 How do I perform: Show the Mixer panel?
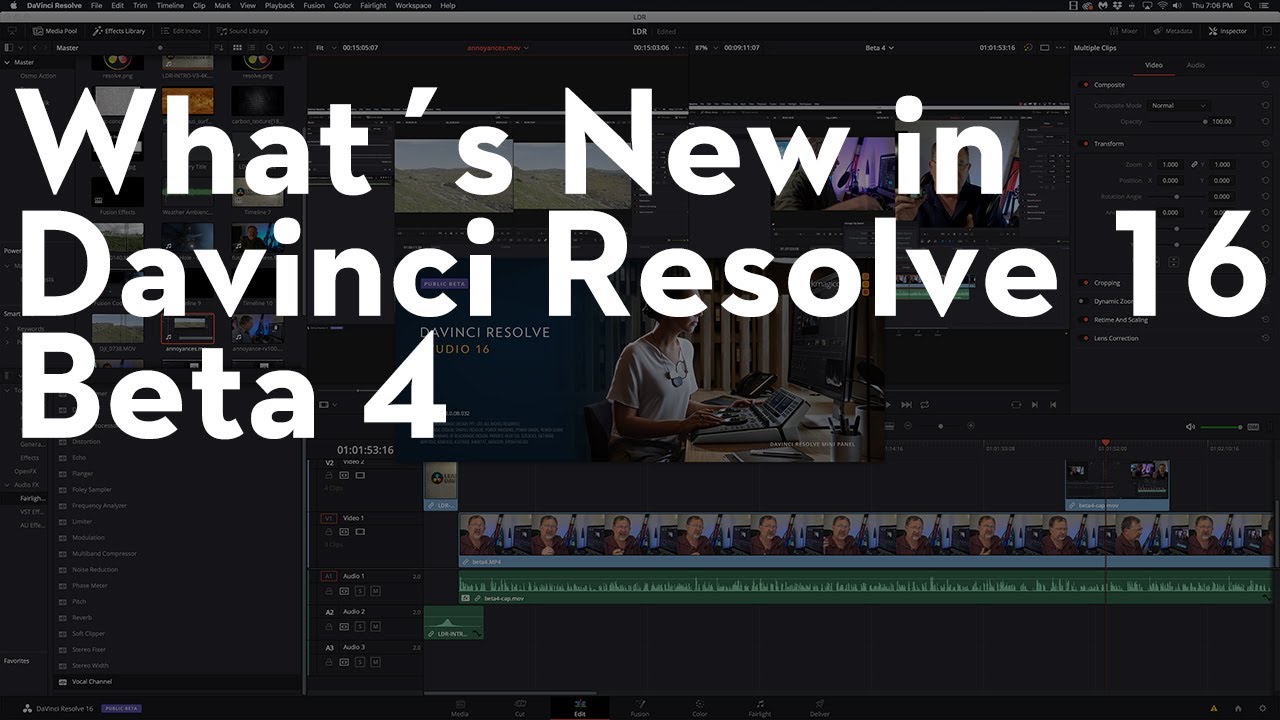pos(1123,31)
